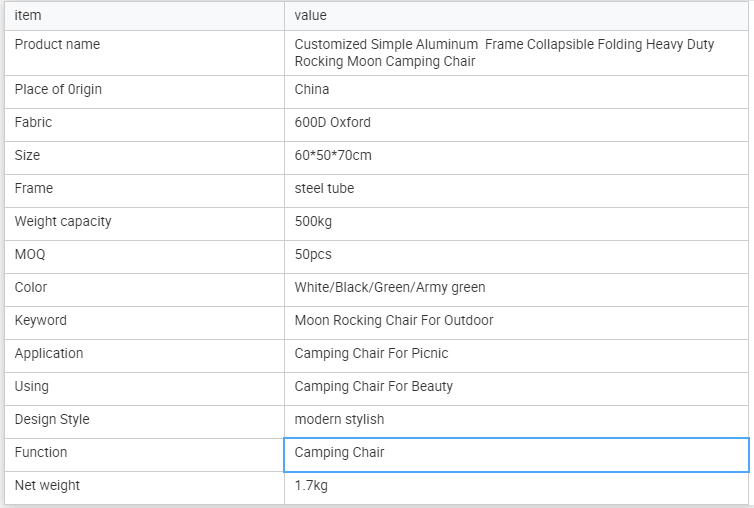Click the Customized Simple Aluminum product name text

(504, 53)
